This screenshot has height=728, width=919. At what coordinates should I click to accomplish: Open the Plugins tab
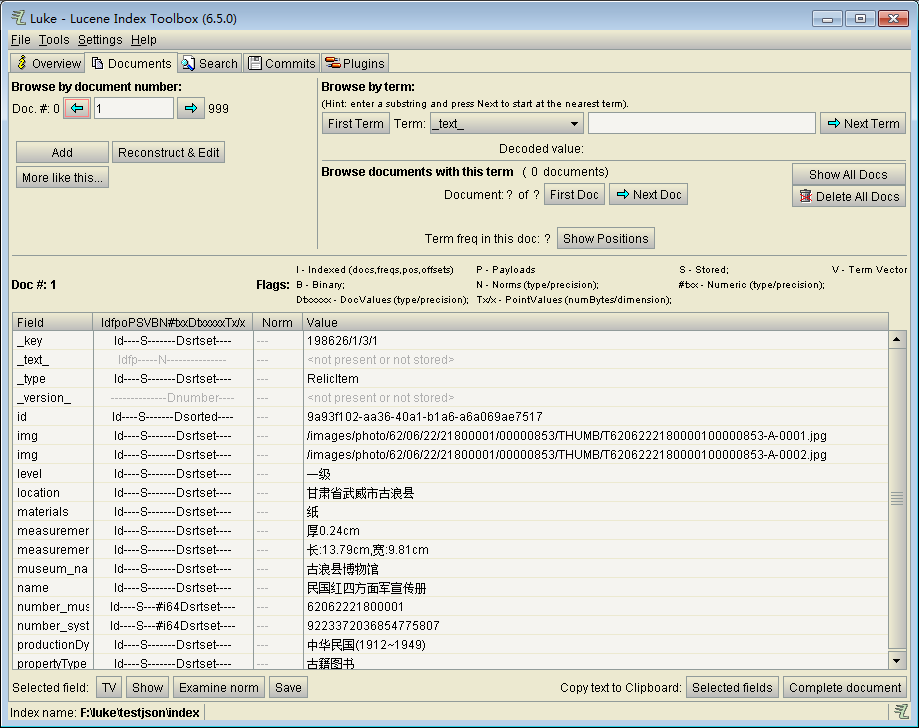355,63
